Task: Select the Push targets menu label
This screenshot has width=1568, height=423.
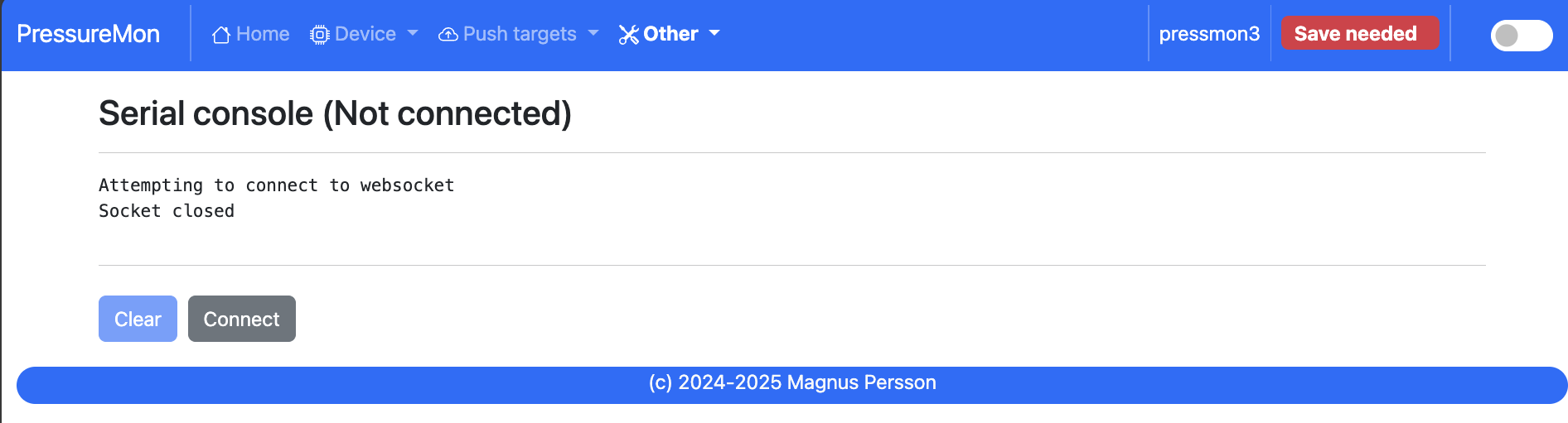Action: pos(520,34)
